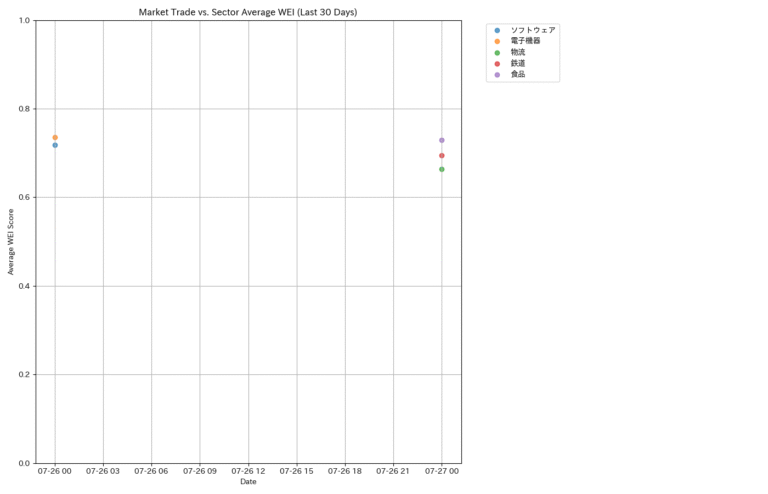Image resolution: width=768 pixels, height=494 pixels.
Task: Click the ソフトウェア legend text label
Action: click(x=532, y=30)
